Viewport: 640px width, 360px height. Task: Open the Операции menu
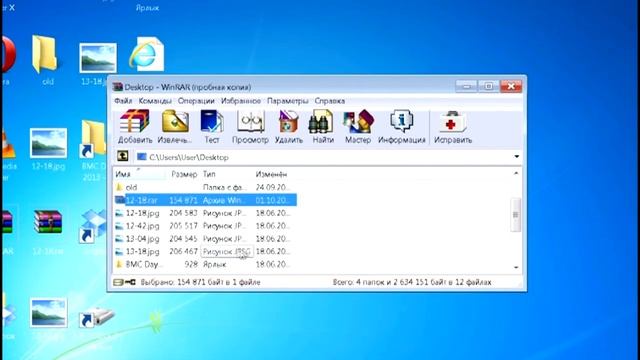(196, 101)
